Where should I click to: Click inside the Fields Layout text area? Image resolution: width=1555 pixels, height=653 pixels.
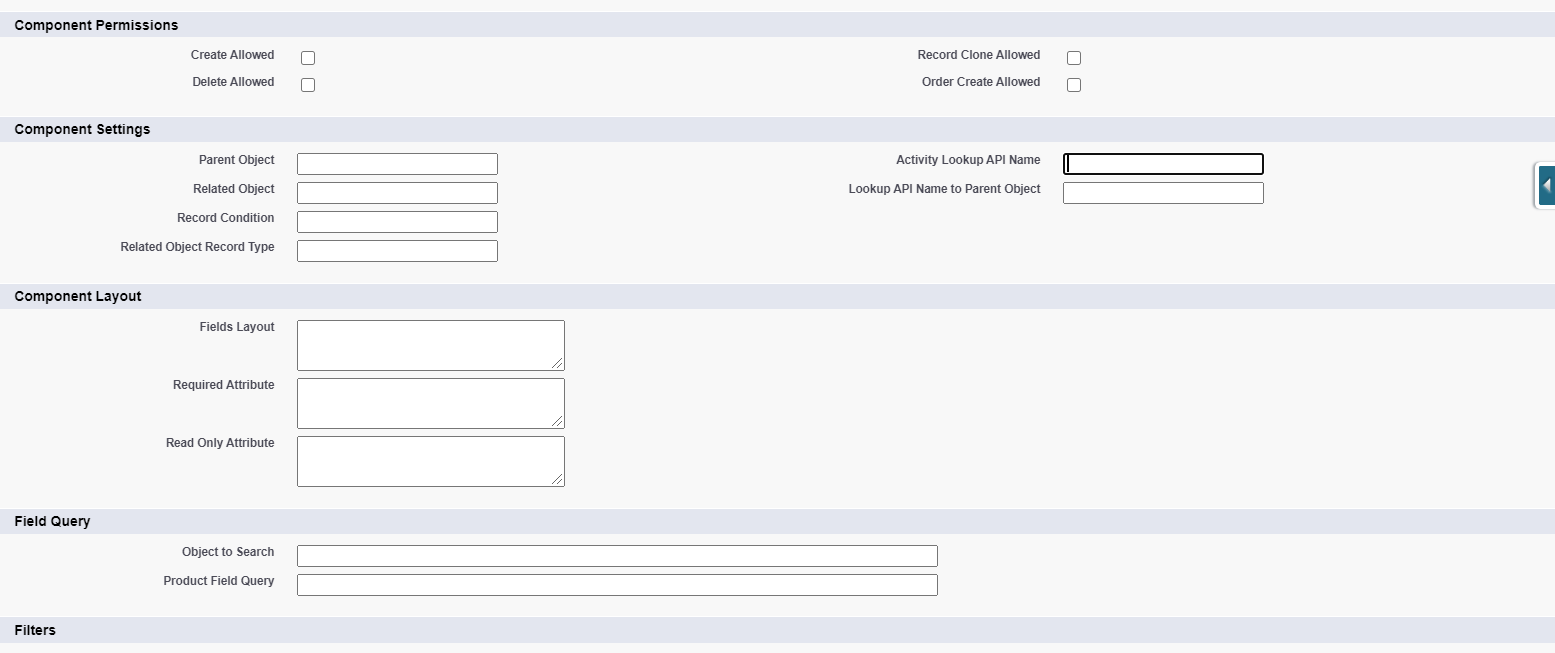tap(430, 345)
